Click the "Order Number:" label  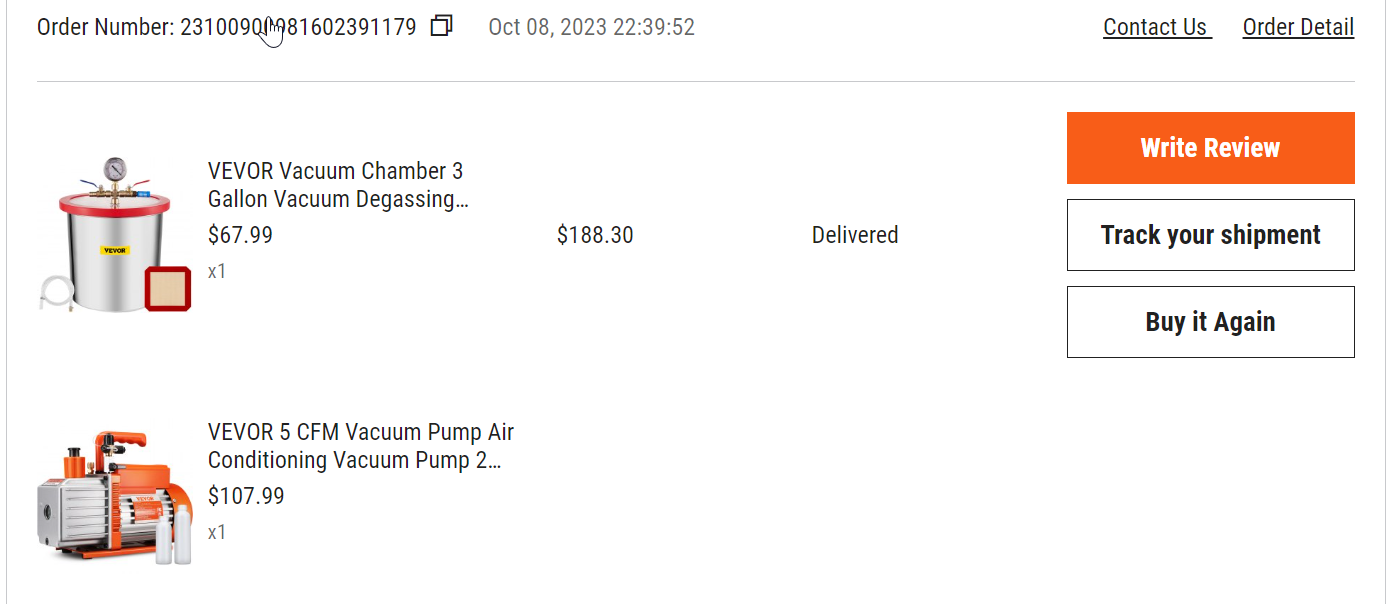[x=106, y=27]
